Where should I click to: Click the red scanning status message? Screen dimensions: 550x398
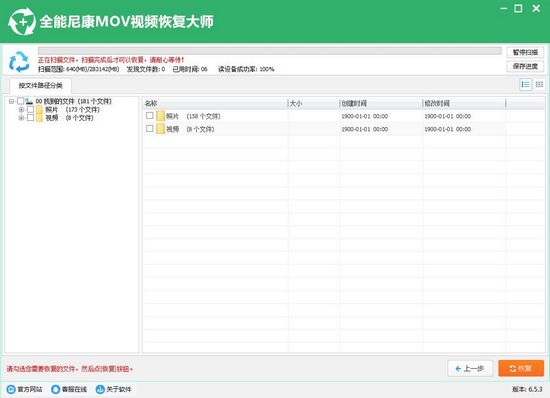111,60
